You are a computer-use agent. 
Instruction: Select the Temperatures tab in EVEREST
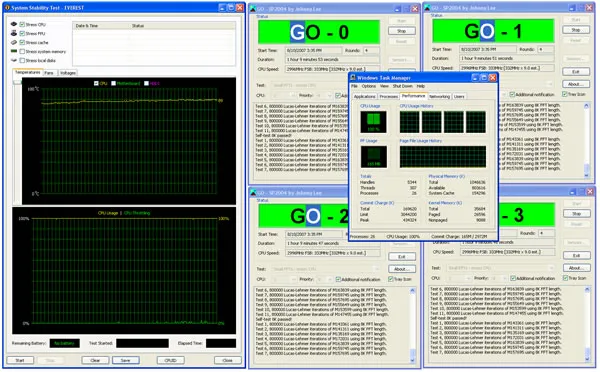(x=28, y=72)
